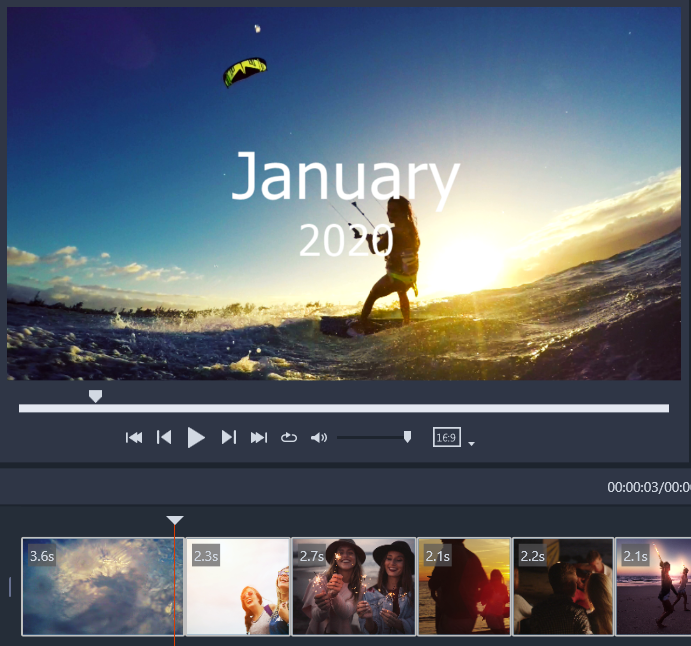The image size is (691, 646).
Task: Step forward one frame
Action: 228,438
